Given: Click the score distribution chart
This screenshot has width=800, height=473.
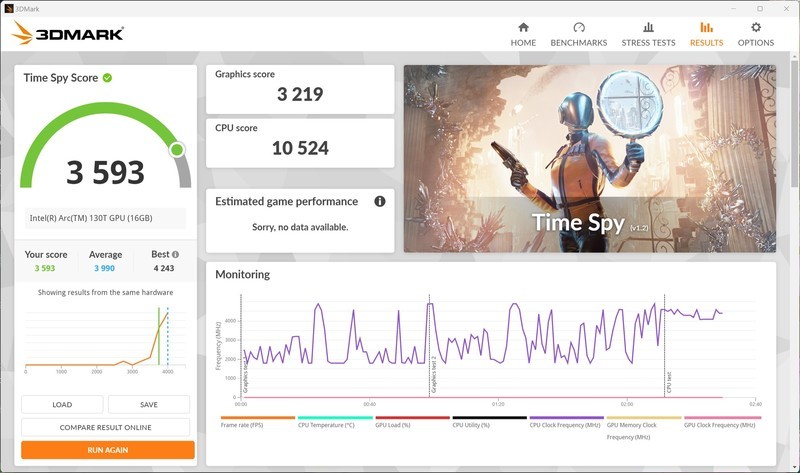Looking at the screenshot, I should 106,339.
